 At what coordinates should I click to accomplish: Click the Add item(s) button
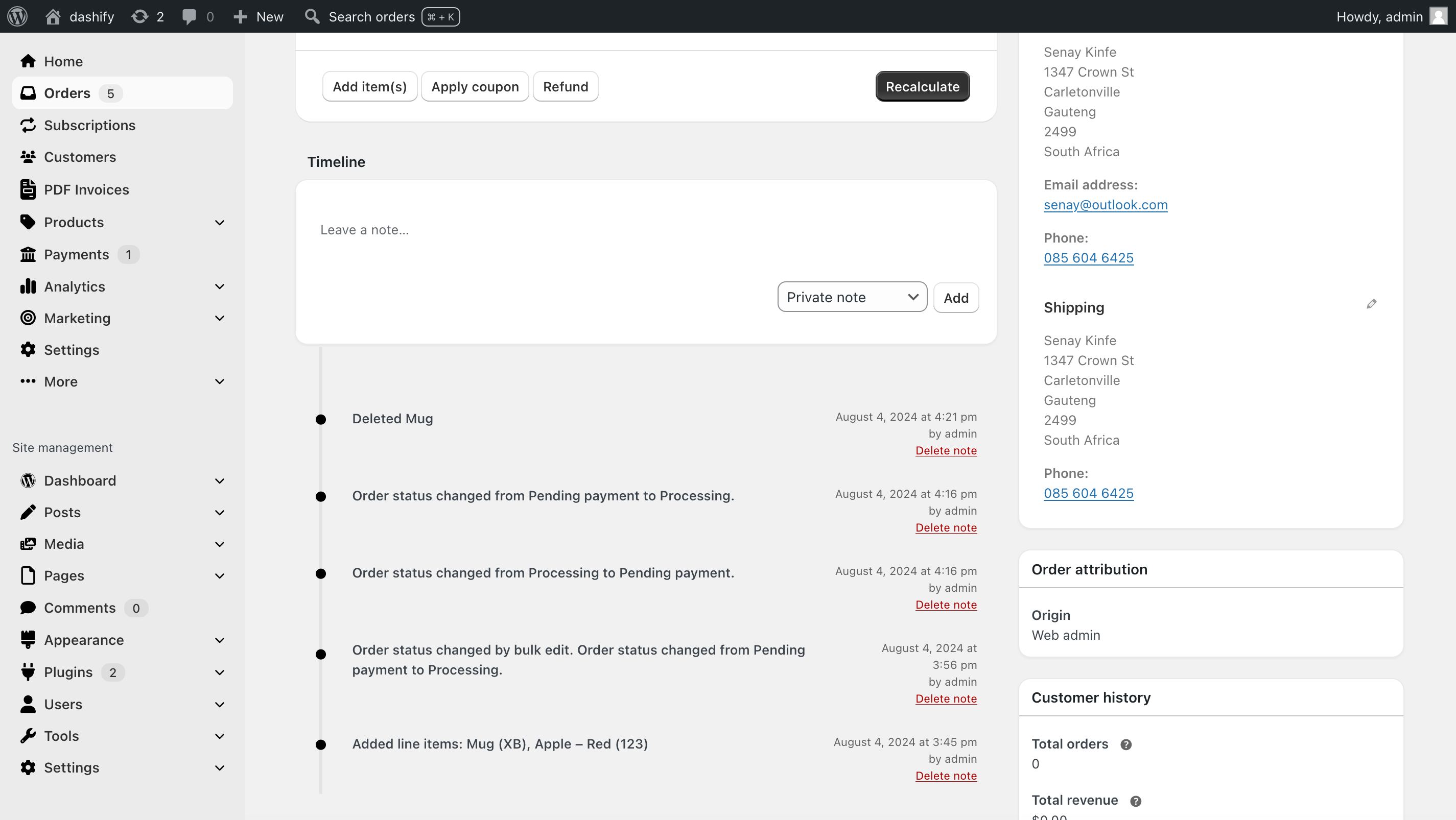(370, 86)
